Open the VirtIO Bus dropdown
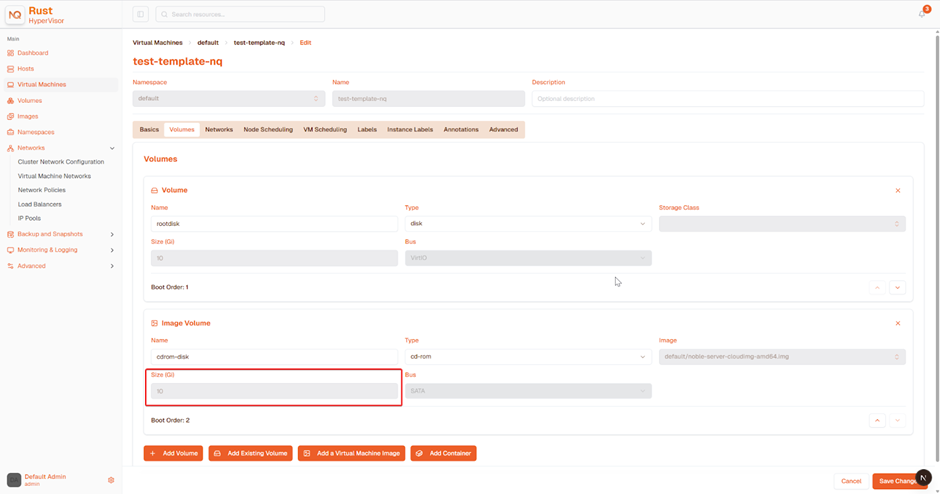This screenshot has height=494, width=940. point(528,258)
